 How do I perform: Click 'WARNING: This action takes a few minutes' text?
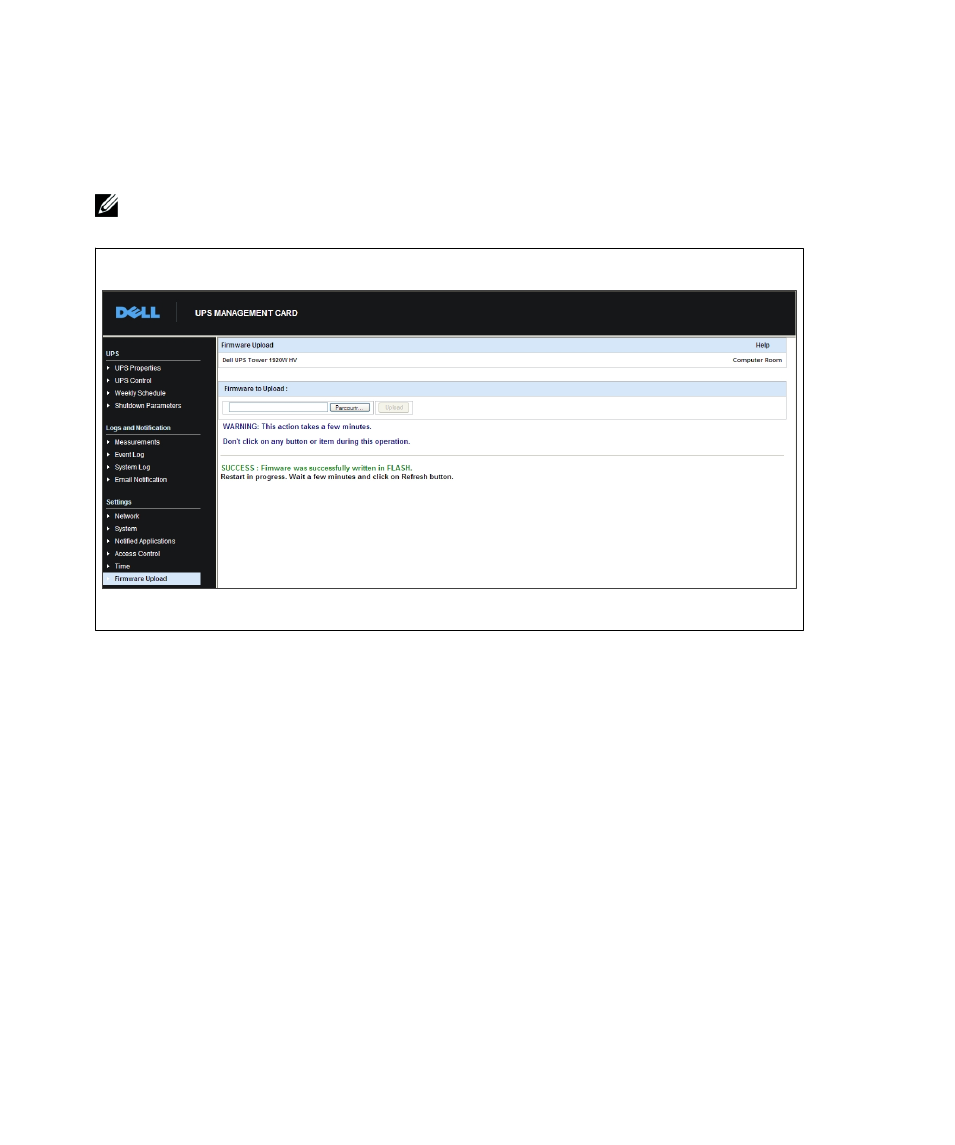tap(297, 426)
